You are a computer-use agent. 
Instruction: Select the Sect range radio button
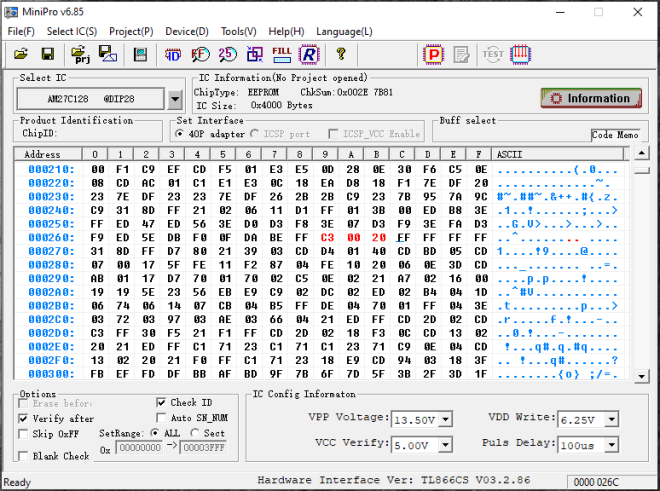[x=194, y=433]
